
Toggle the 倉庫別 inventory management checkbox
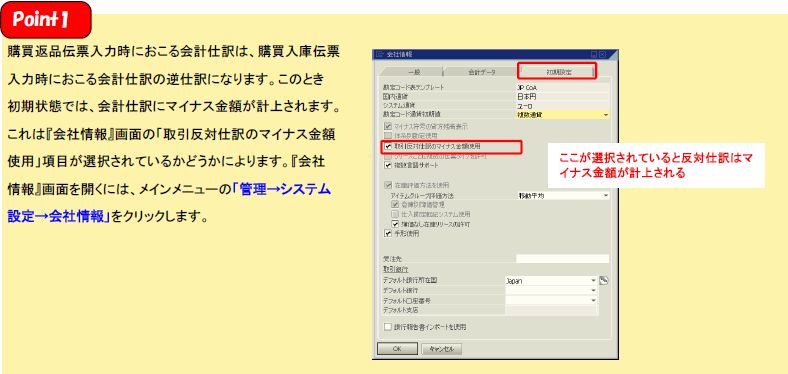395,205
